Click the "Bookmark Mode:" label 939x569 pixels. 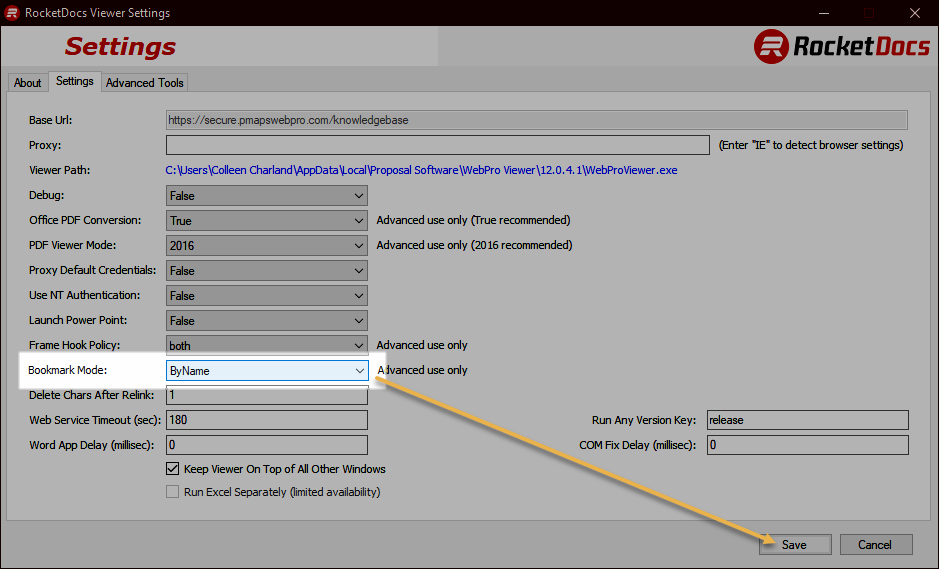tap(68, 370)
